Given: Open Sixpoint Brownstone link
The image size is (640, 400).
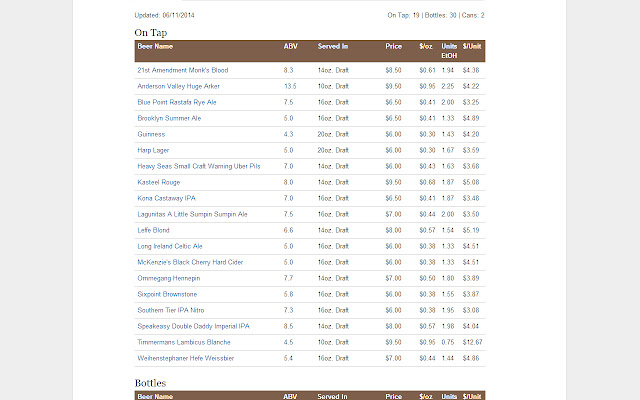Looking at the screenshot, I should (x=167, y=294).
